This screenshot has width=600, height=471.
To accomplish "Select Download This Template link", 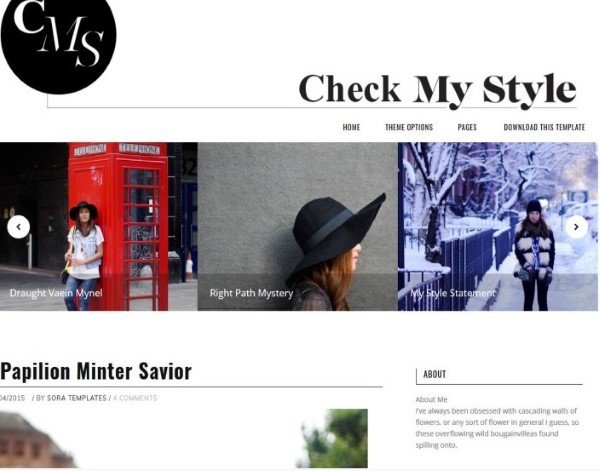I will [544, 127].
